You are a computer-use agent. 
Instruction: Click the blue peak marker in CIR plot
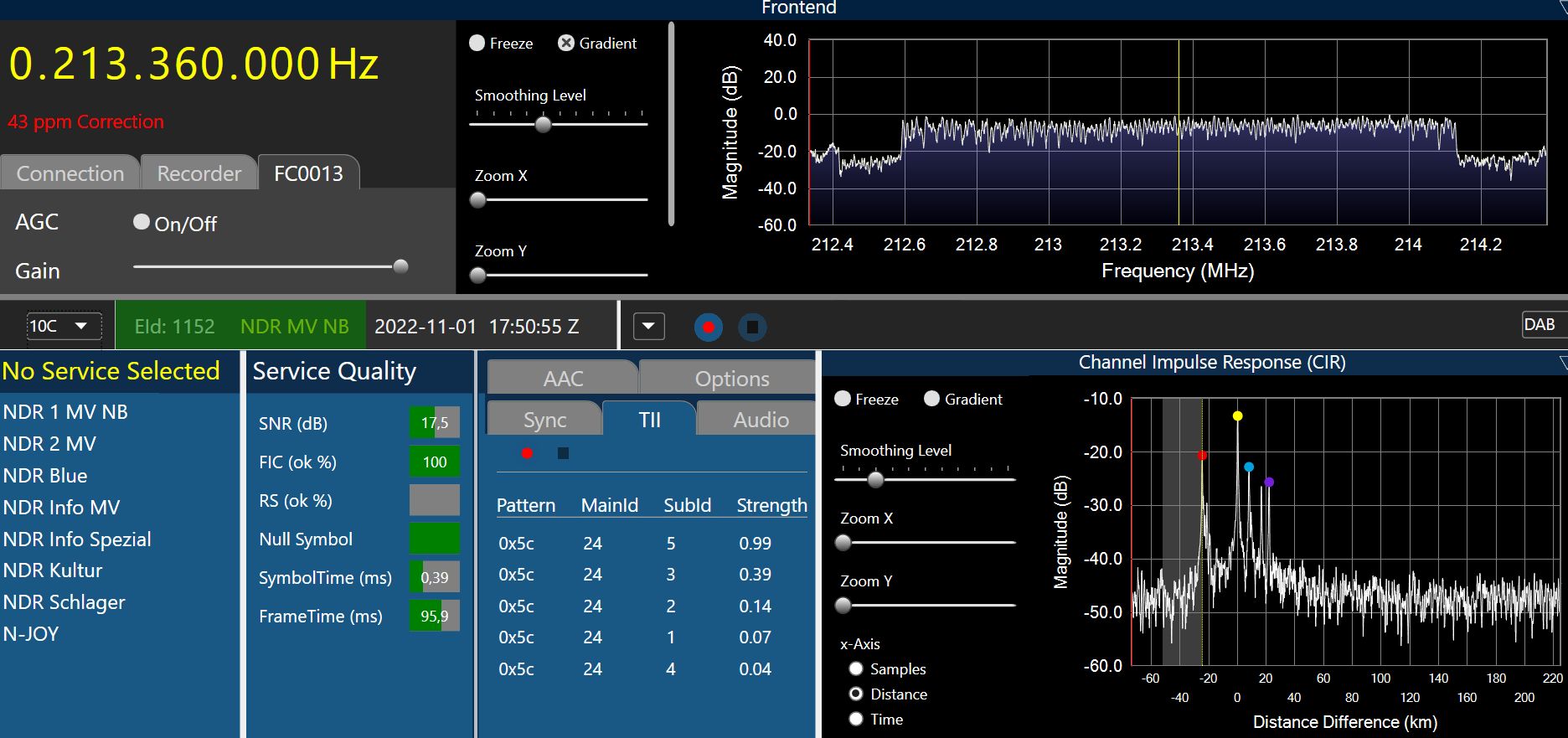pos(1249,467)
